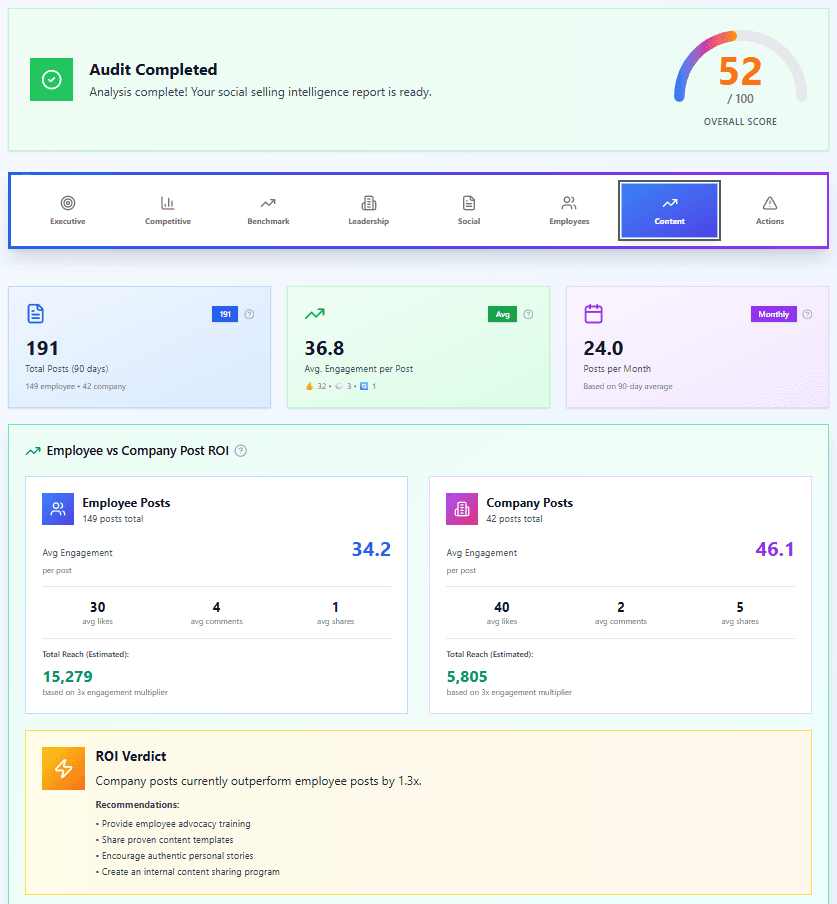
Task: Click the blue Employee Posts people icon
Action: 58,509
